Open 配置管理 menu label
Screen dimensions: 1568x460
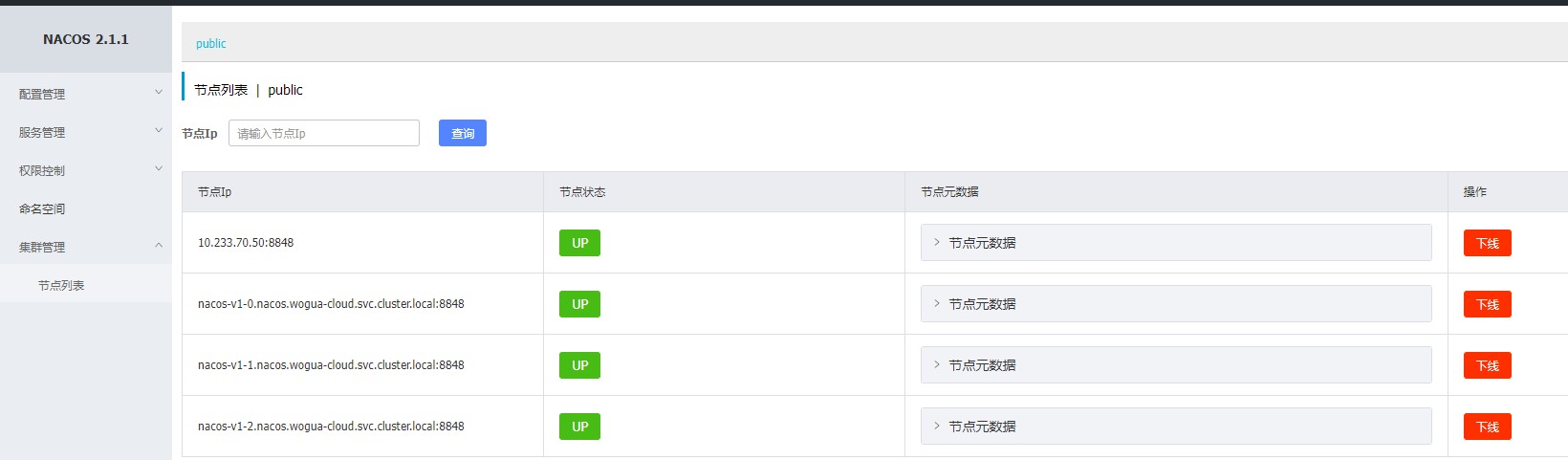click(42, 94)
